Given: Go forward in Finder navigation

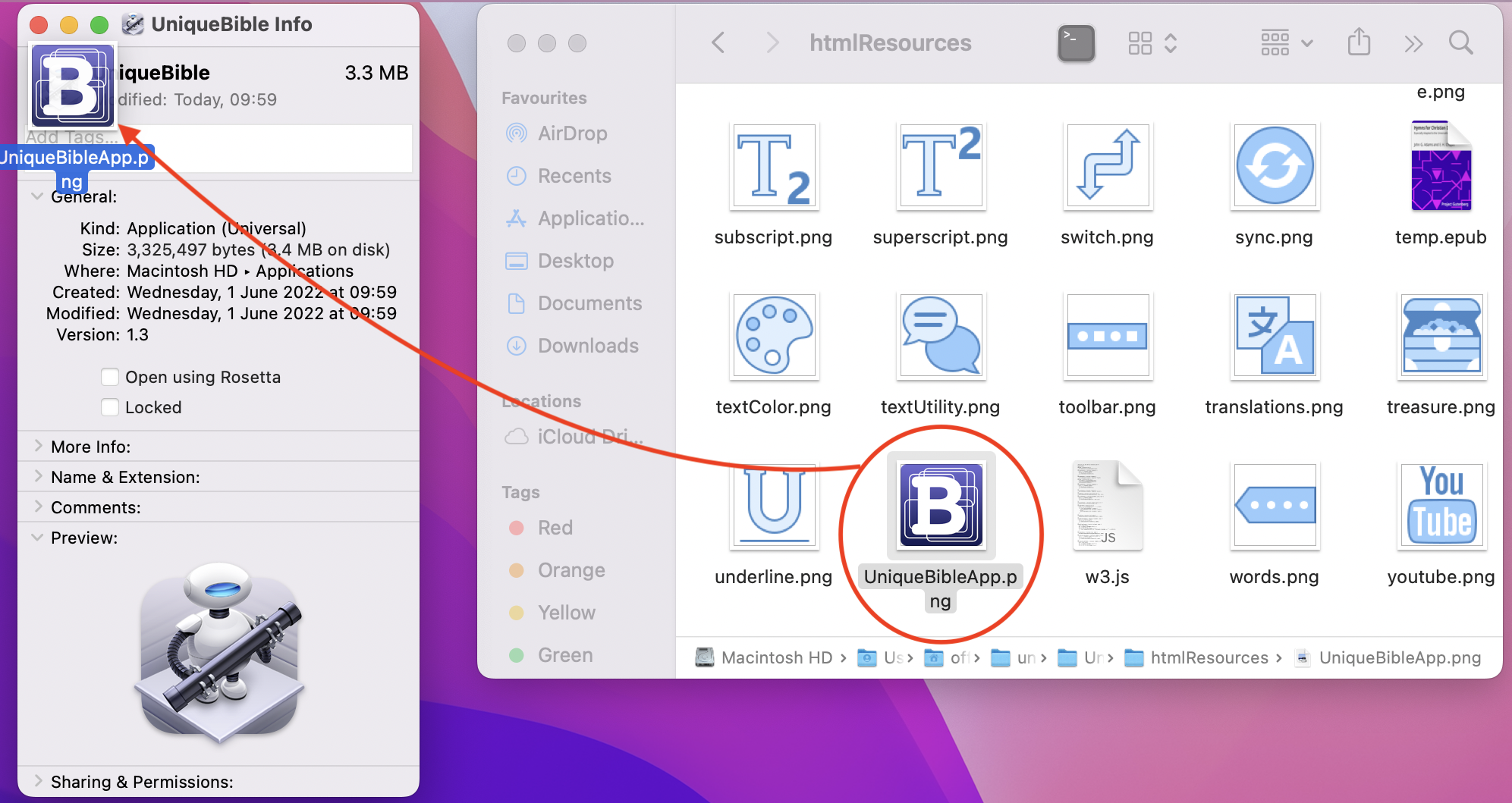Looking at the screenshot, I should coord(772,42).
